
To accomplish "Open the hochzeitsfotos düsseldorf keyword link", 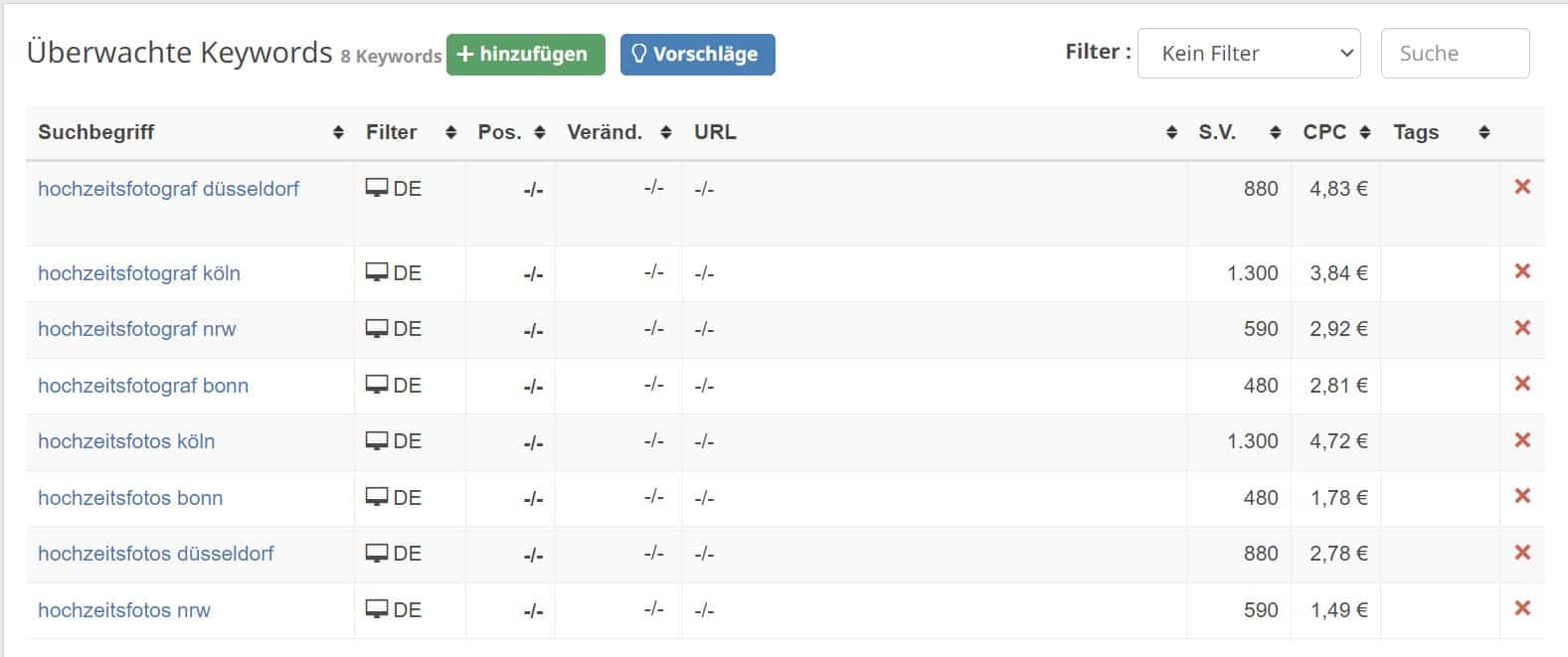I will [x=156, y=554].
